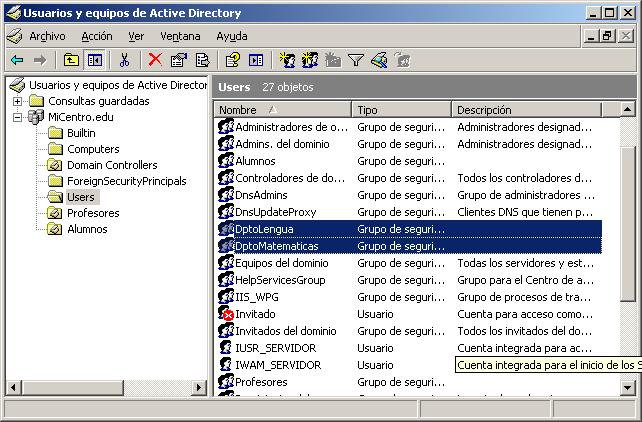Screen dimensions: 642x422
Task: Click the red X Delete icon
Action: (x=155, y=60)
